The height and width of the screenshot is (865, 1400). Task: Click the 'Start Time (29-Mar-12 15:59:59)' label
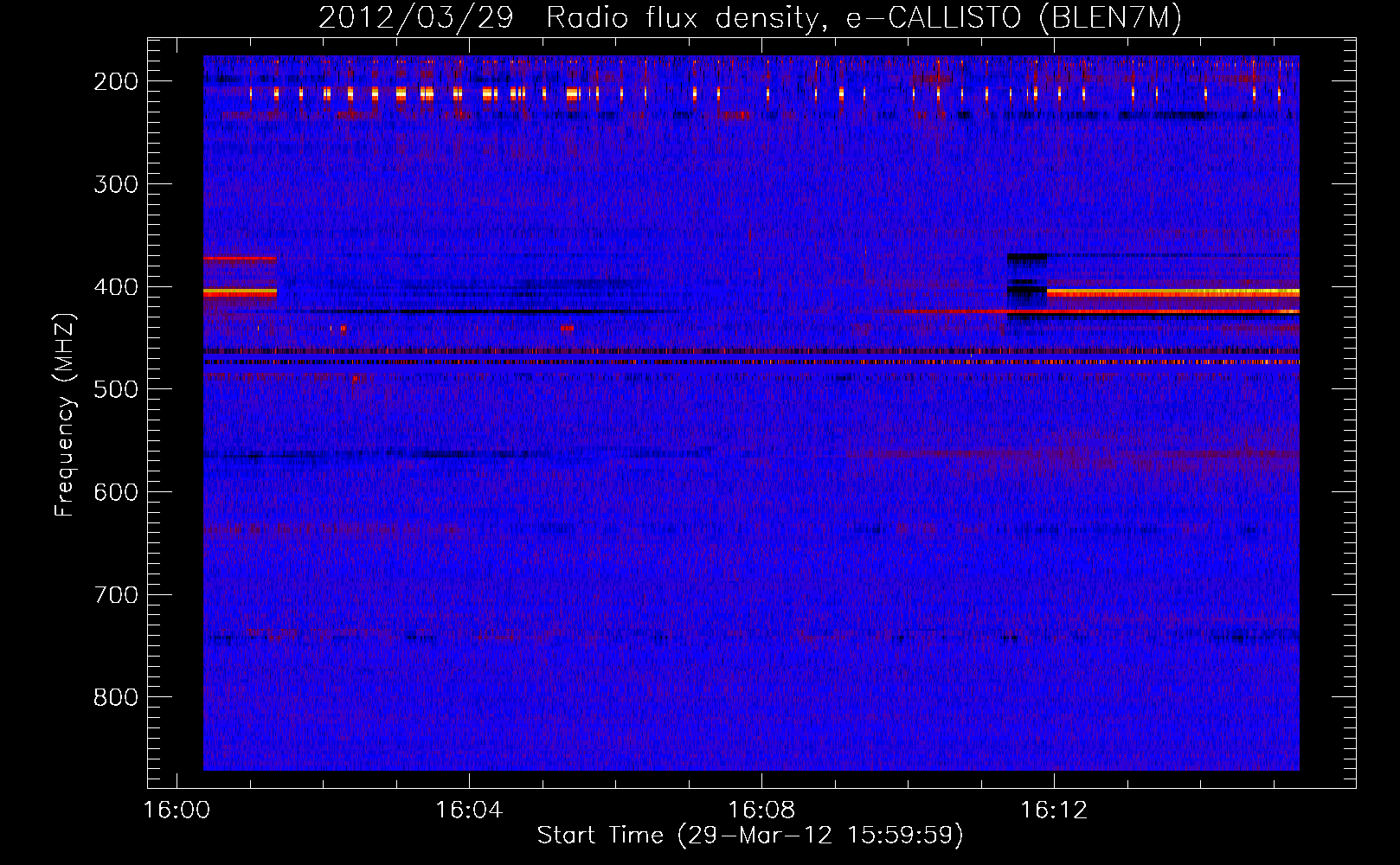(x=750, y=836)
